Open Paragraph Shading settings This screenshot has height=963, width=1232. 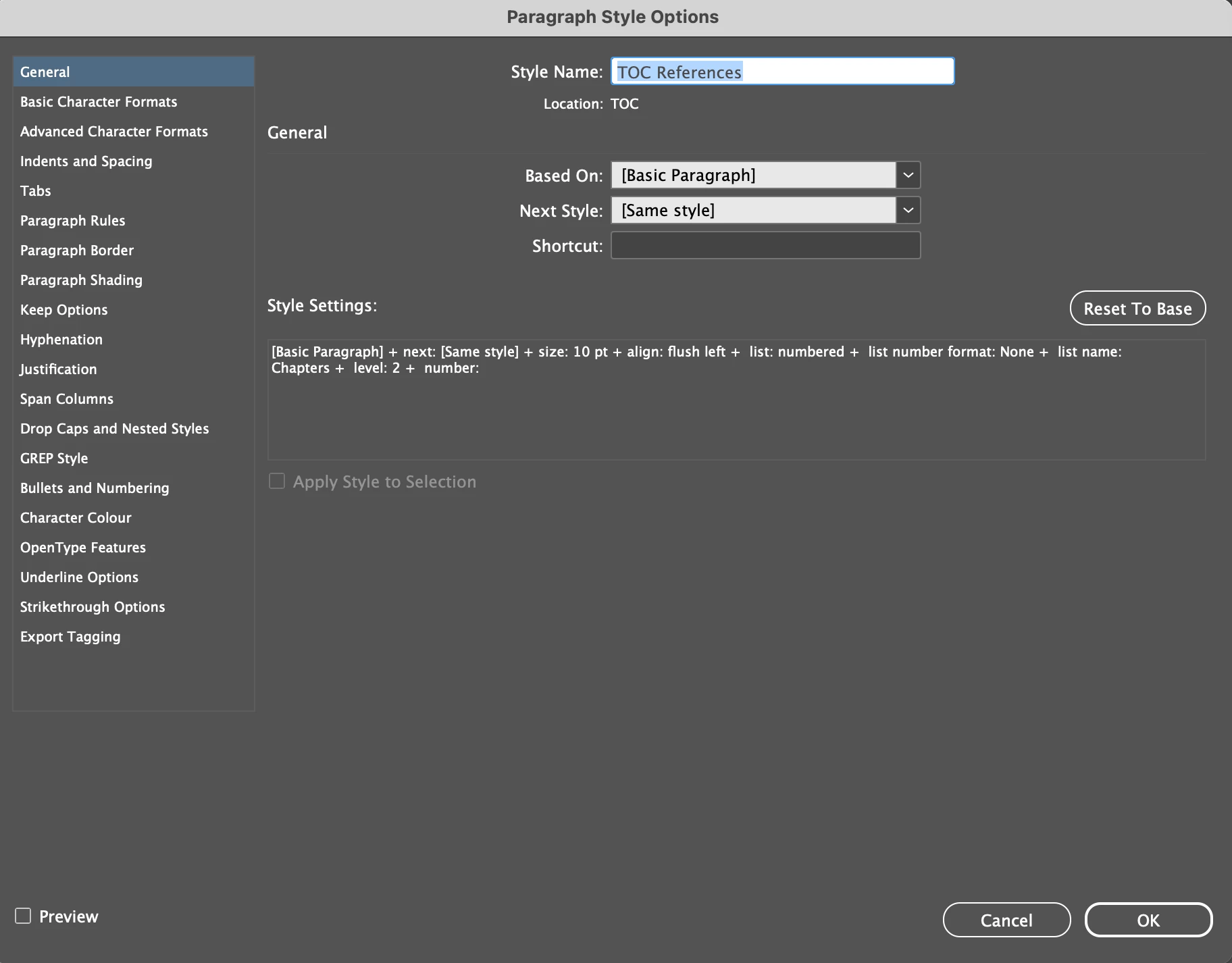click(x=133, y=280)
